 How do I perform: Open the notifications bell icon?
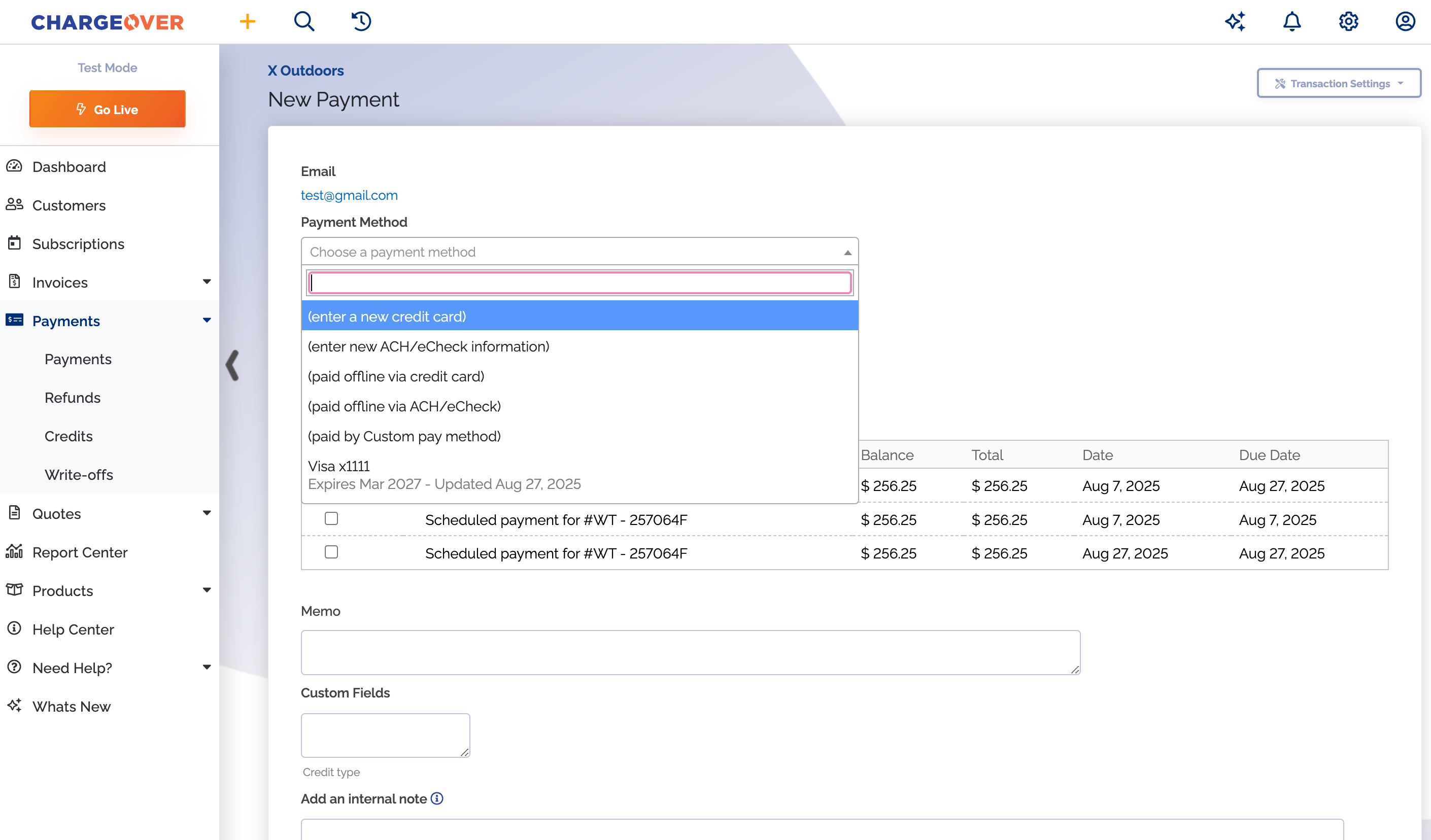1292,22
